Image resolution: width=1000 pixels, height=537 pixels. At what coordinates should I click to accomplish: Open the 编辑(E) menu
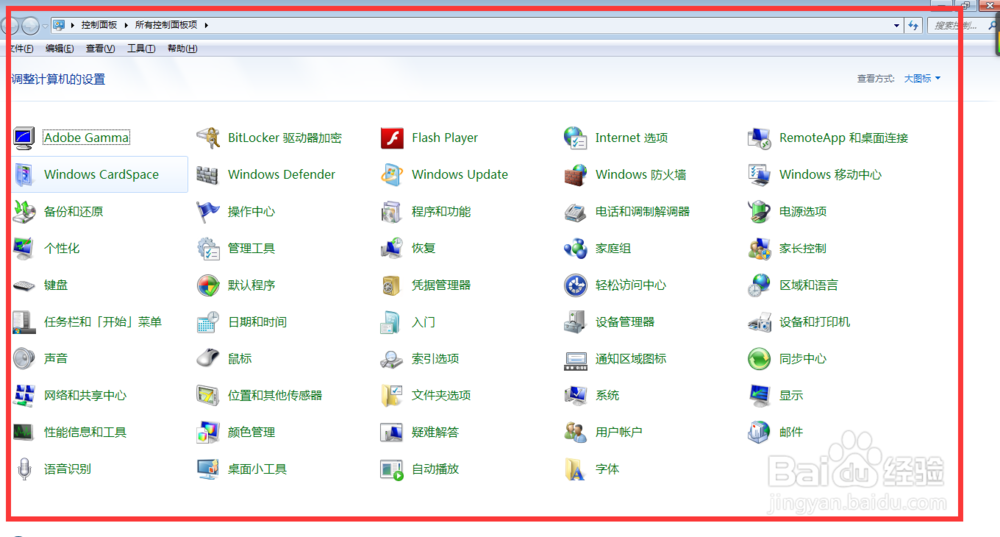[x=59, y=48]
